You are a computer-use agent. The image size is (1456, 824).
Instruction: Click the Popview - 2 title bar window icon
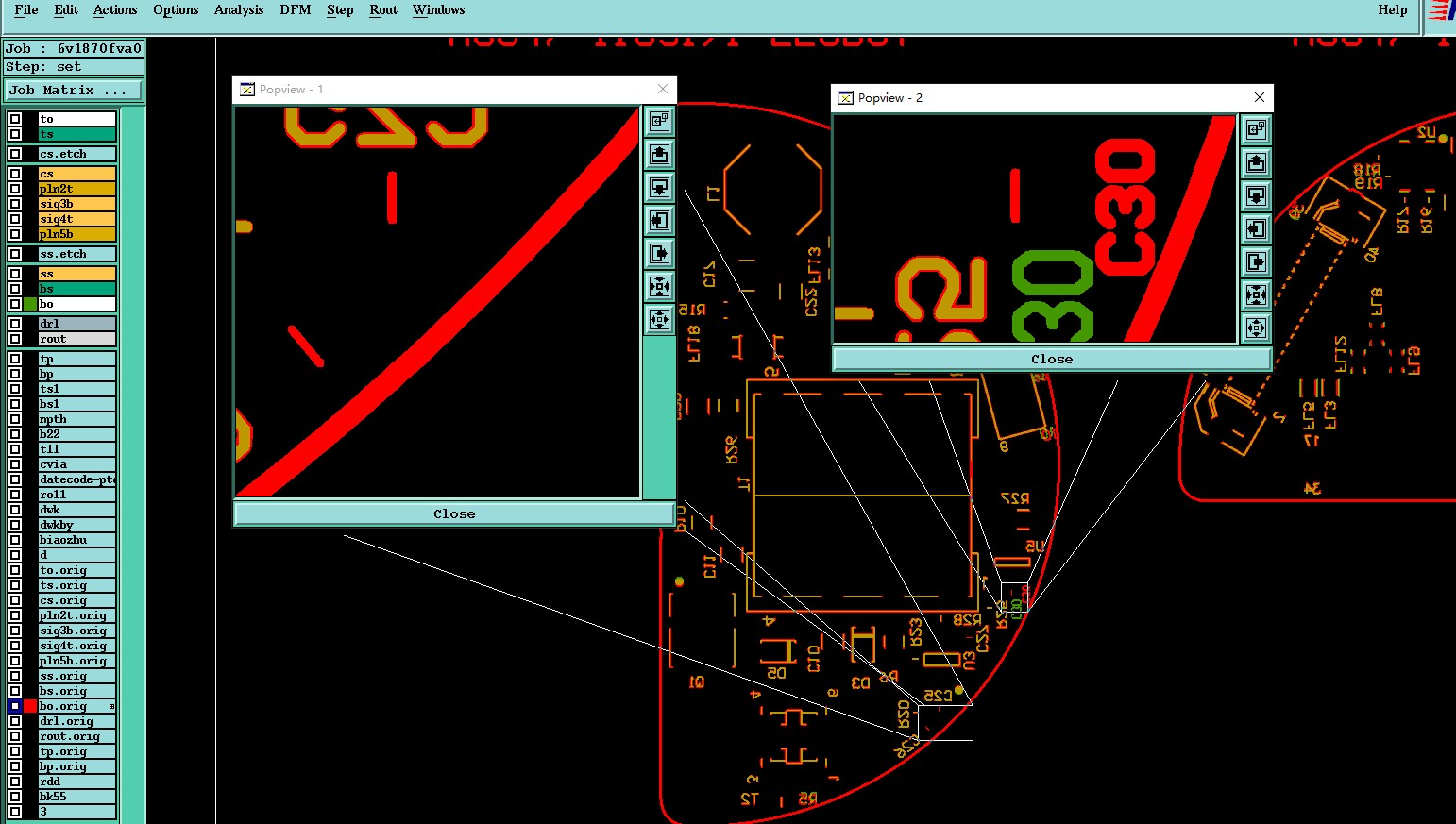click(846, 98)
